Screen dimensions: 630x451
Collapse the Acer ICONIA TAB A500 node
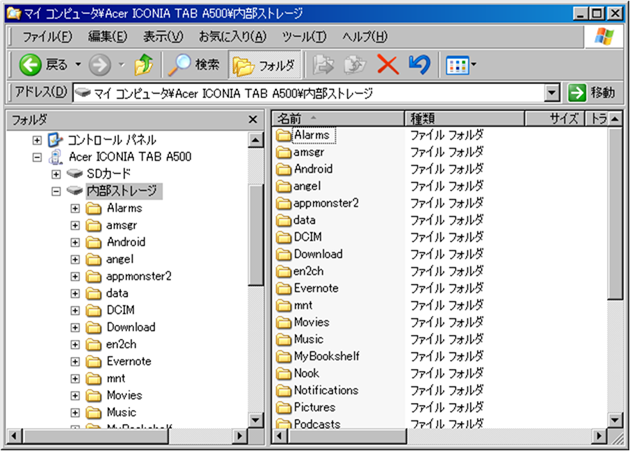(x=37, y=157)
